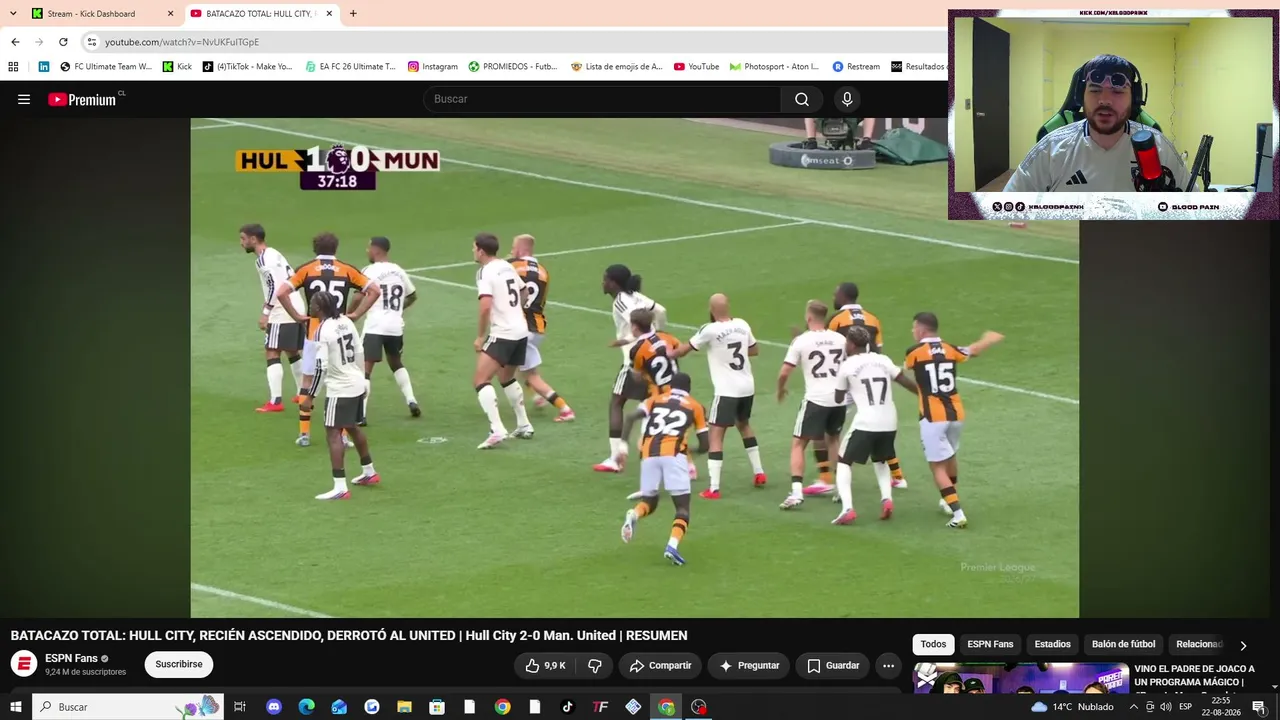
Task: Close the BATACAZO TOTAL YouTube tab
Action: pyautogui.click(x=329, y=14)
